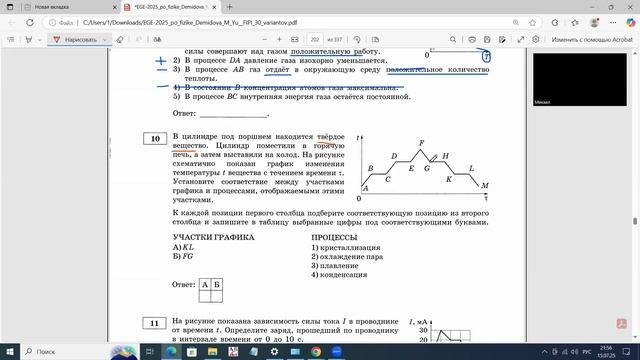This screenshot has width=640, height=360.
Task: Click the text '1) кристаллизация'
Action: point(346,248)
